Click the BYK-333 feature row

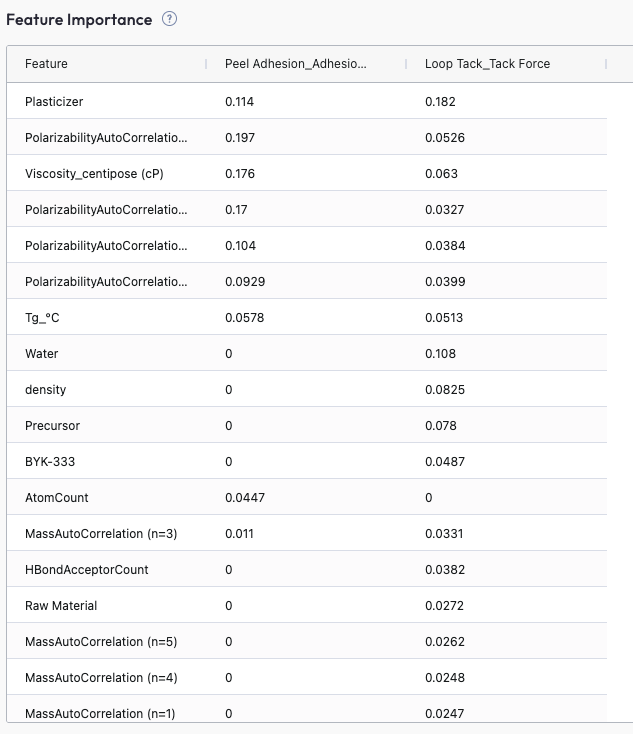tap(307, 462)
